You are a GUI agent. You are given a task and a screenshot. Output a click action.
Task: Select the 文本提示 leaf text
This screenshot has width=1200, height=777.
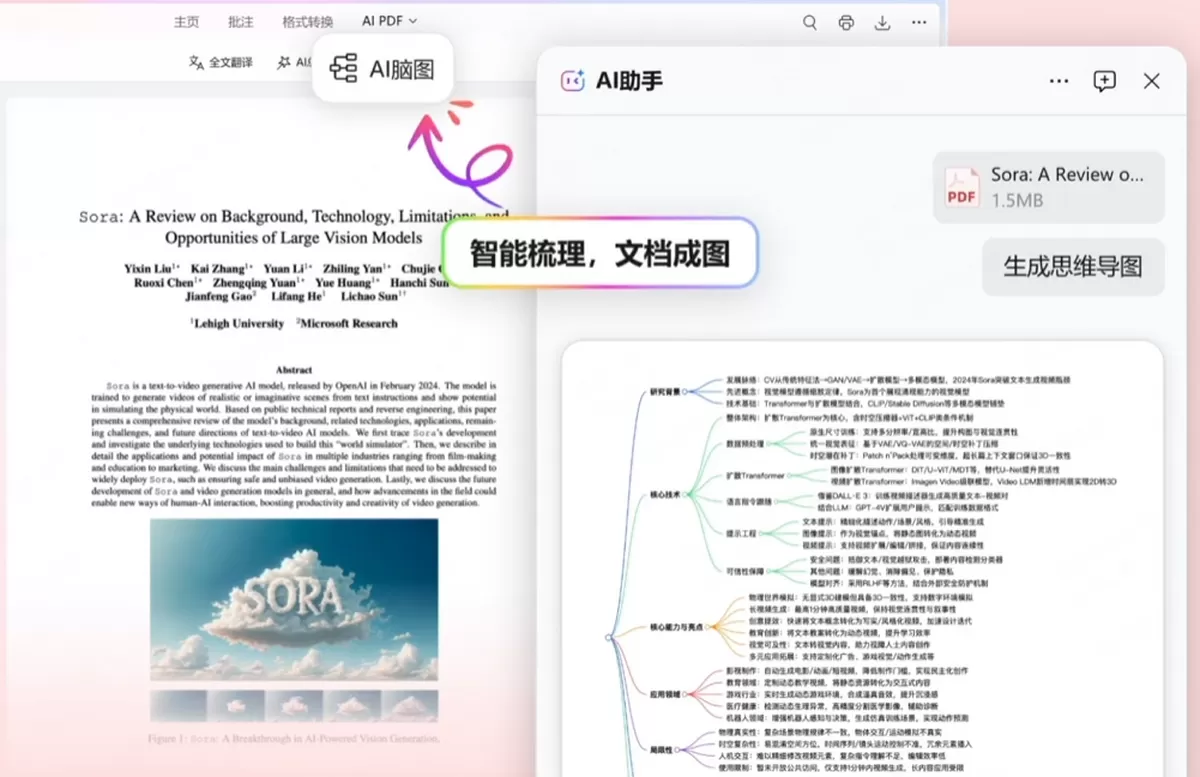(x=895, y=522)
